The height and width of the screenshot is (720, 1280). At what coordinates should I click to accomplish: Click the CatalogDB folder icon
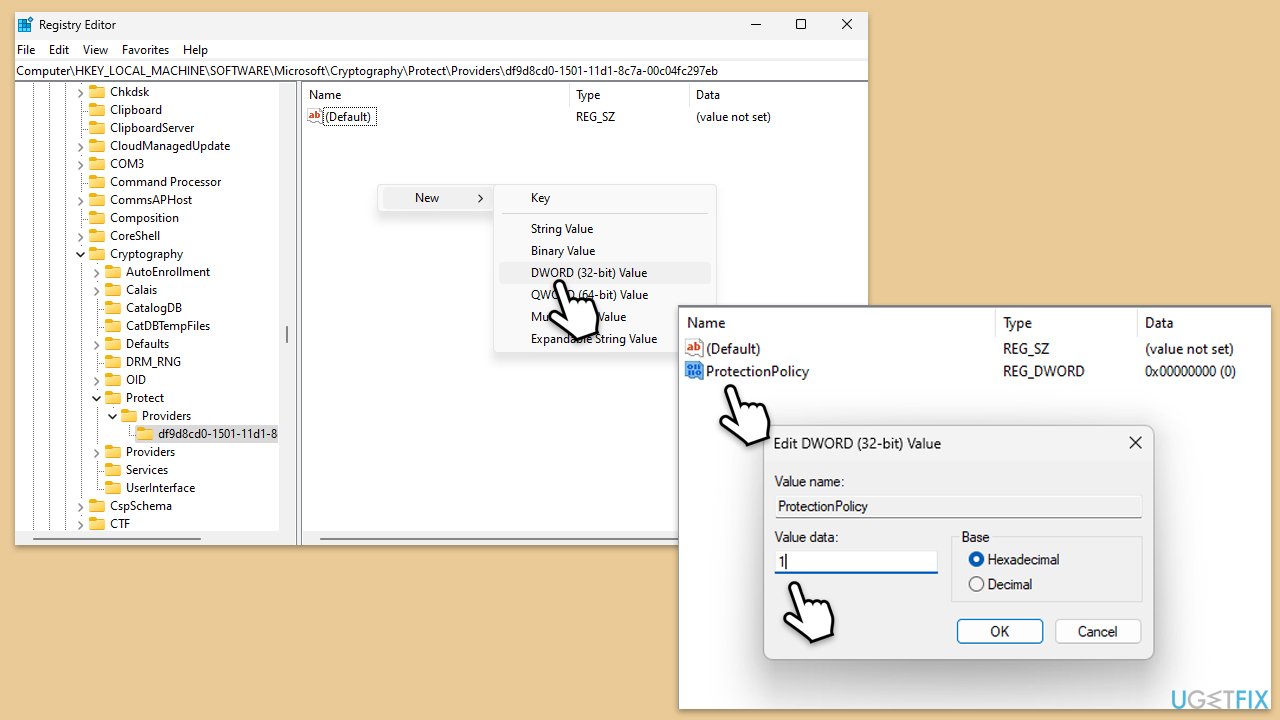113,308
